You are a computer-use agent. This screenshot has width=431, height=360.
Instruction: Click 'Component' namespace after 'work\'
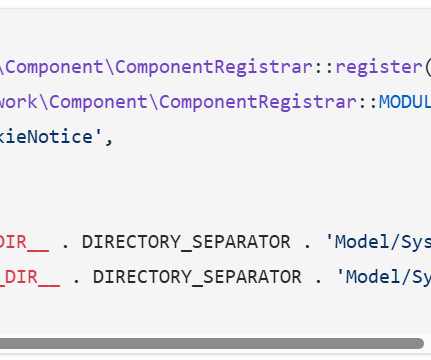[x=99, y=102]
